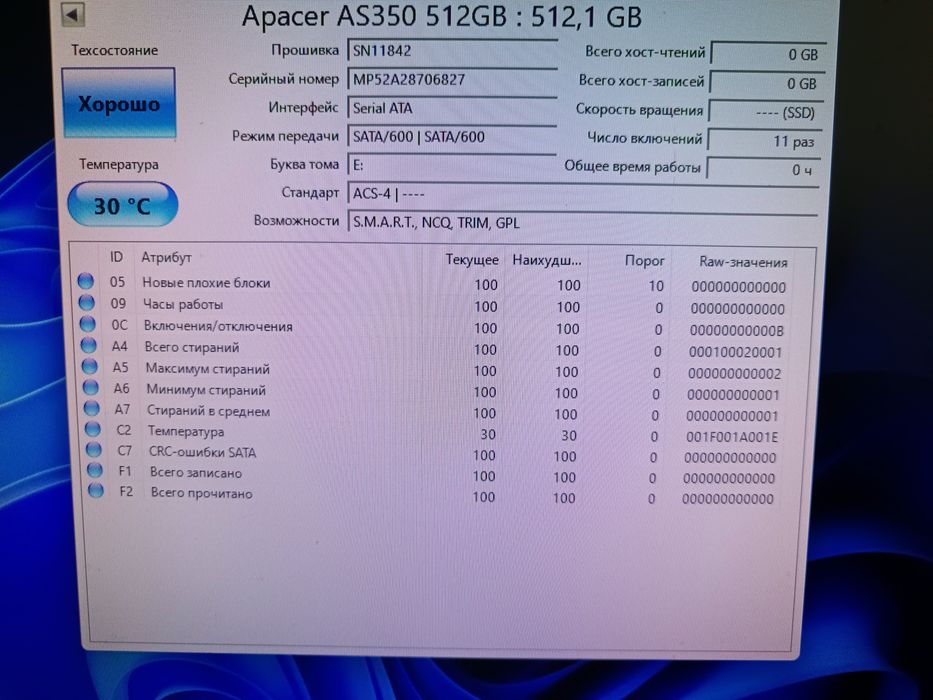Click the previous disk arrow button

coord(73,15)
